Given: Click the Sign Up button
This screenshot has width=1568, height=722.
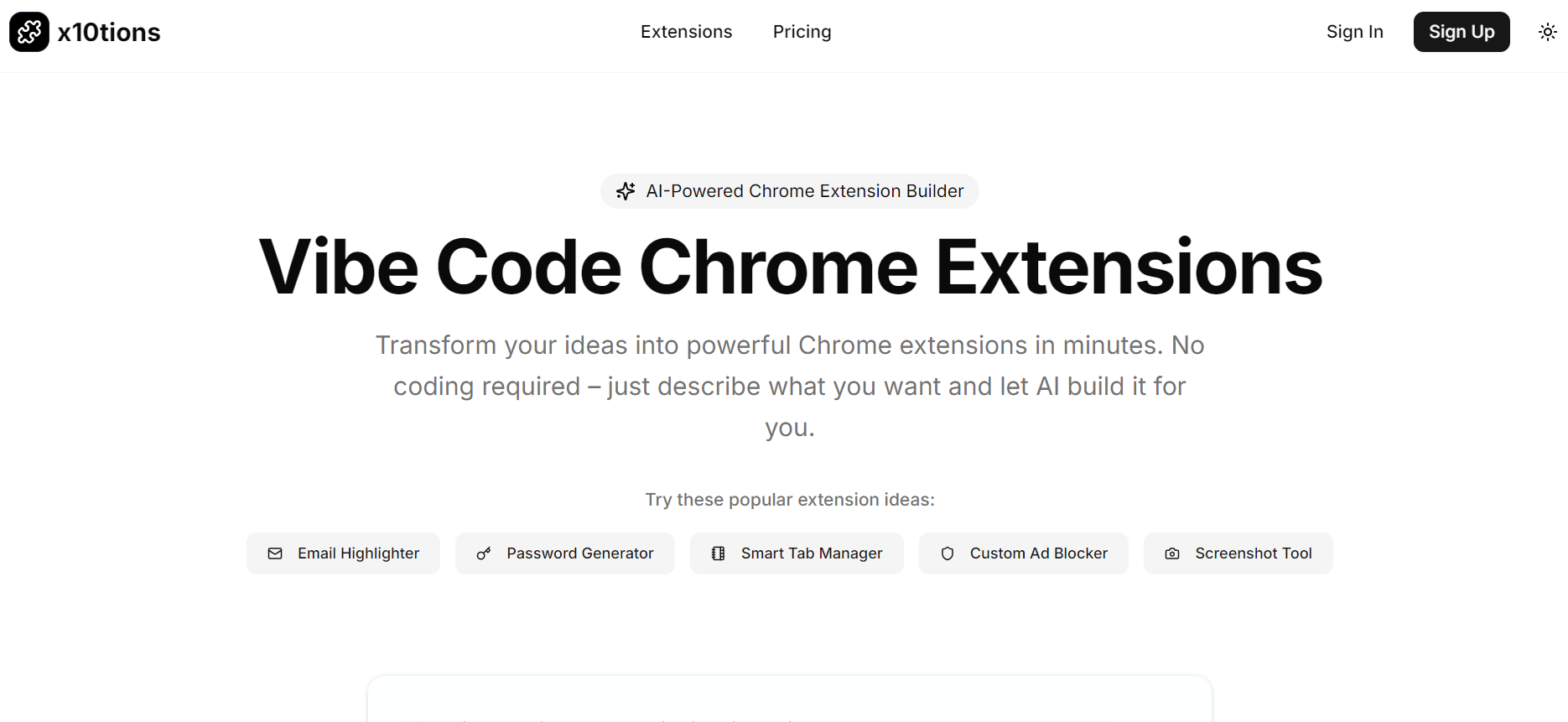Looking at the screenshot, I should pyautogui.click(x=1462, y=32).
